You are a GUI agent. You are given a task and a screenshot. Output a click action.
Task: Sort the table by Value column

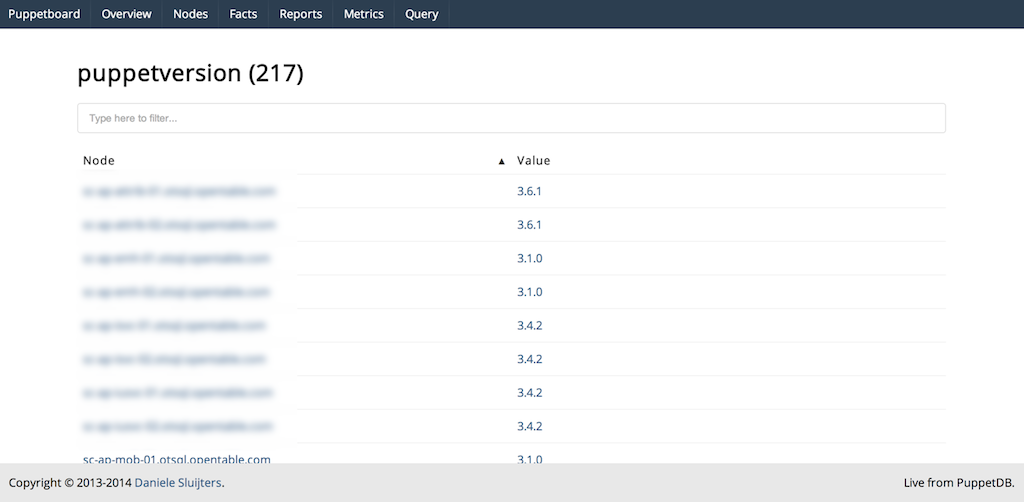pyautogui.click(x=533, y=161)
